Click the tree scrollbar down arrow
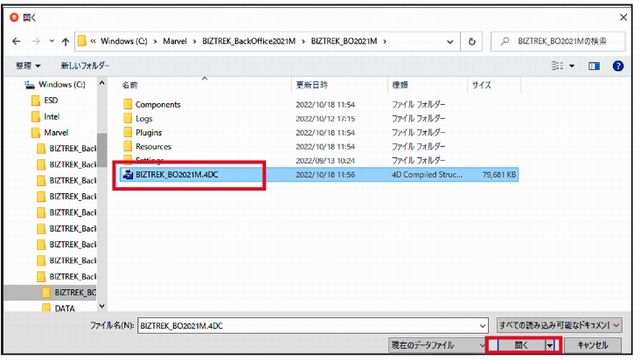 tap(102, 306)
